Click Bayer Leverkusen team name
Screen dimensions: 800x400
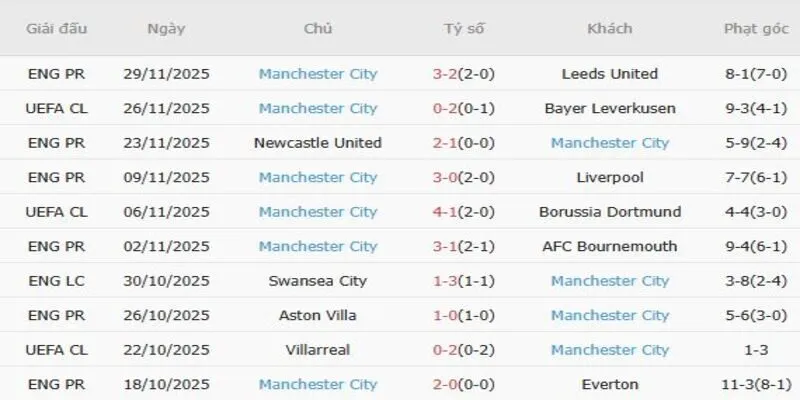[610, 108]
